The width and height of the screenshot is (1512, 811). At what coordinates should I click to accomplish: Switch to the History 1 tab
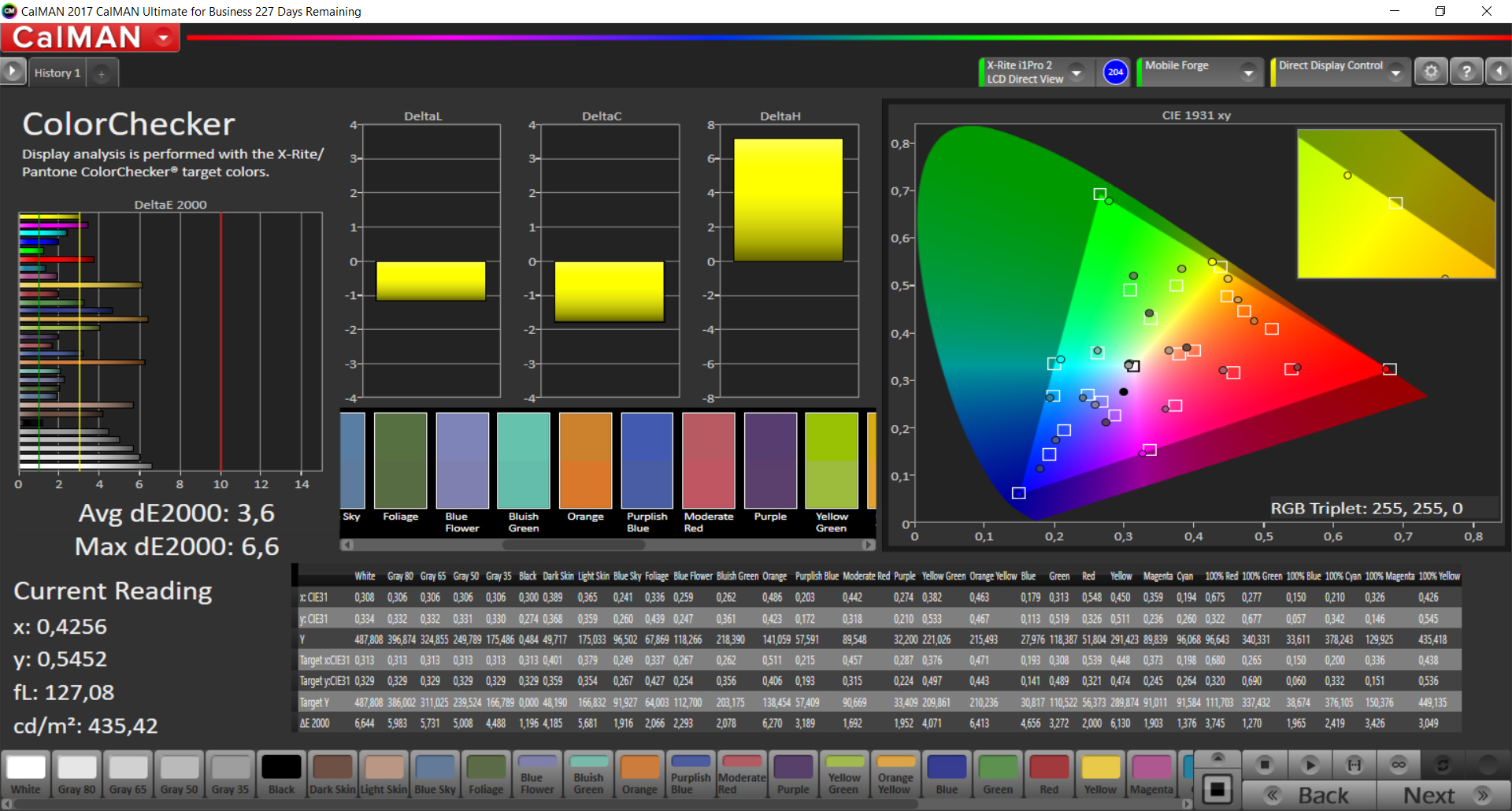click(57, 73)
